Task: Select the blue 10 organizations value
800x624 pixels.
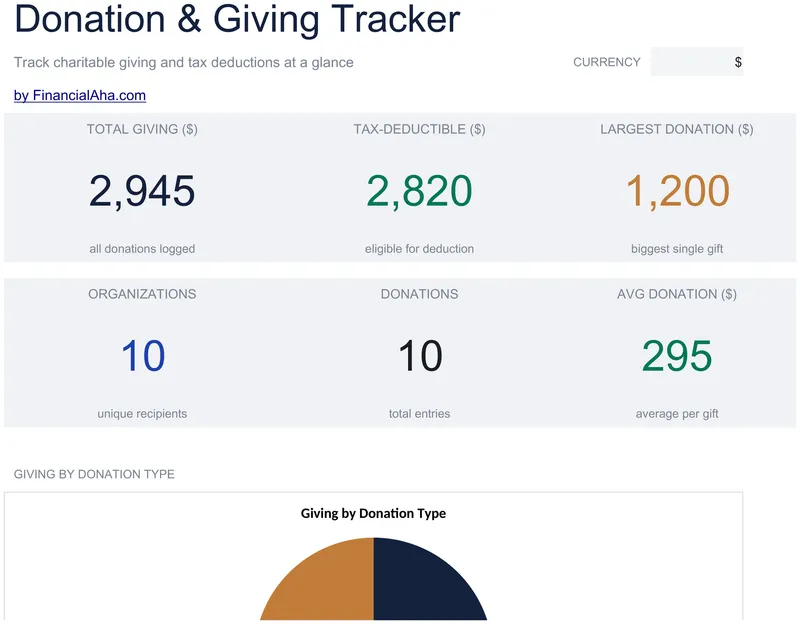Action: [x=143, y=356]
